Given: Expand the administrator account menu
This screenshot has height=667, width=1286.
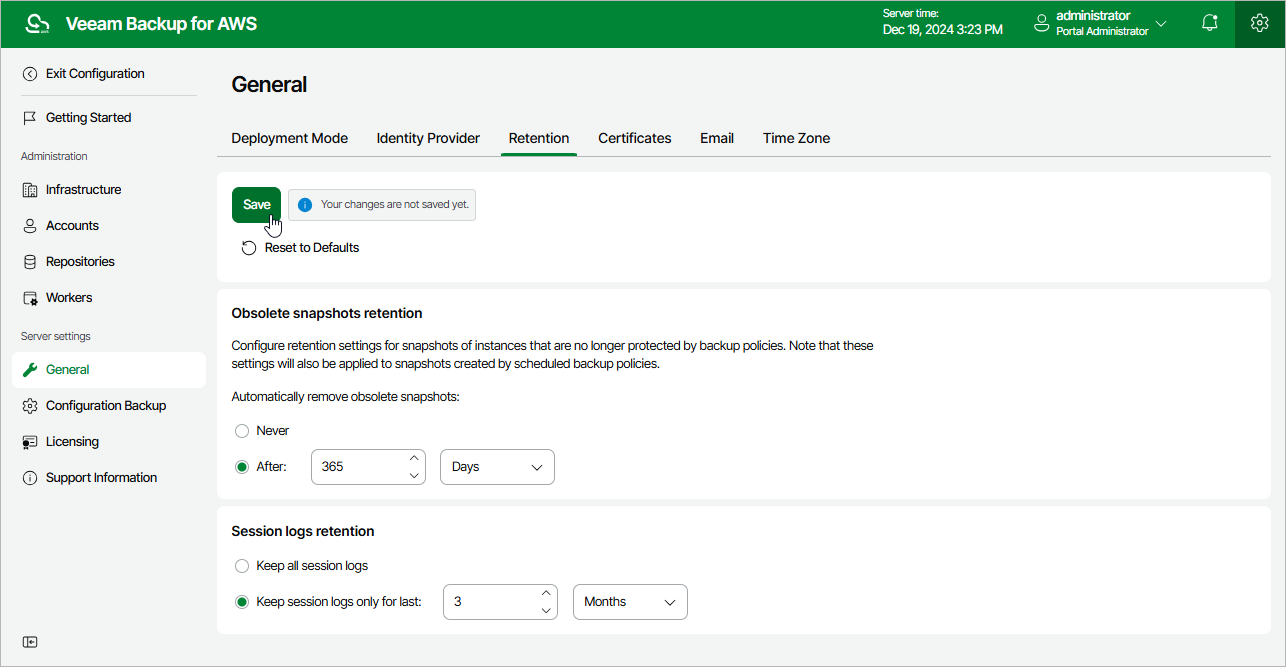Looking at the screenshot, I should (x=1161, y=23).
